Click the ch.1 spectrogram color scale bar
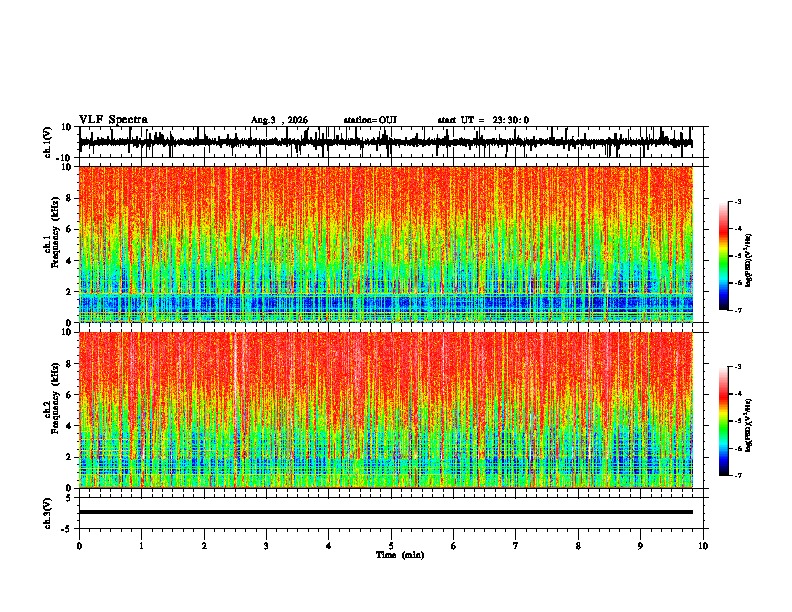The height and width of the screenshot is (612, 792). point(723,256)
